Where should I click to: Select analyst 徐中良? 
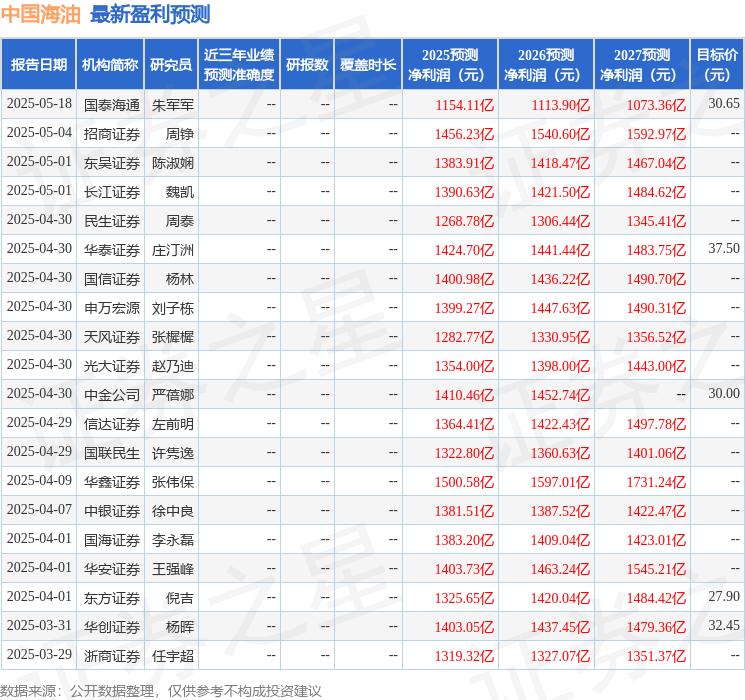(x=173, y=511)
